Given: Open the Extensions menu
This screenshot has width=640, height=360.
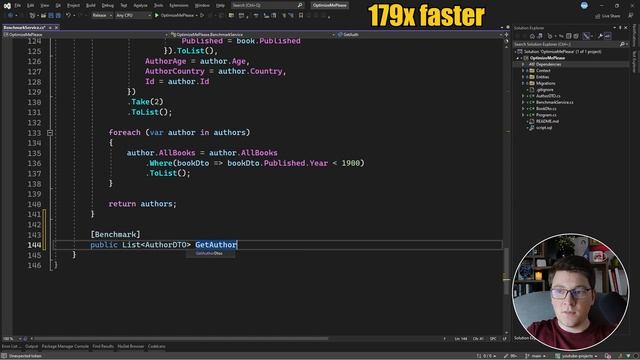Looking at the screenshot, I should click(x=179, y=6).
